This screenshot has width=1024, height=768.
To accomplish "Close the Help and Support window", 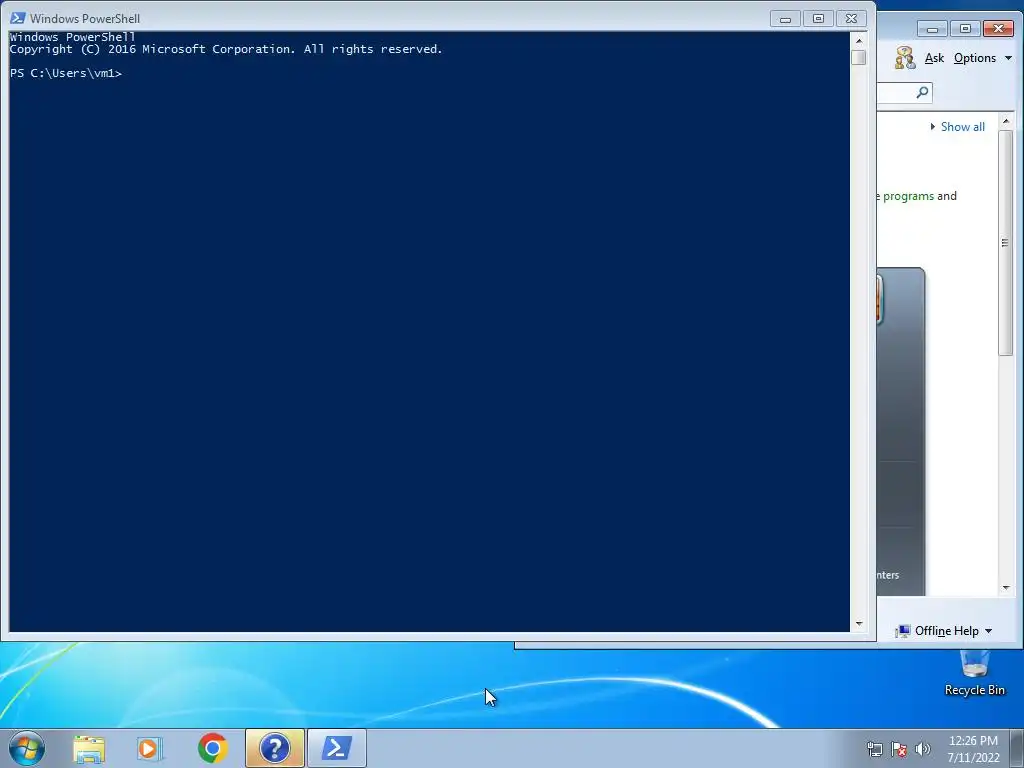I will pos(999,29).
